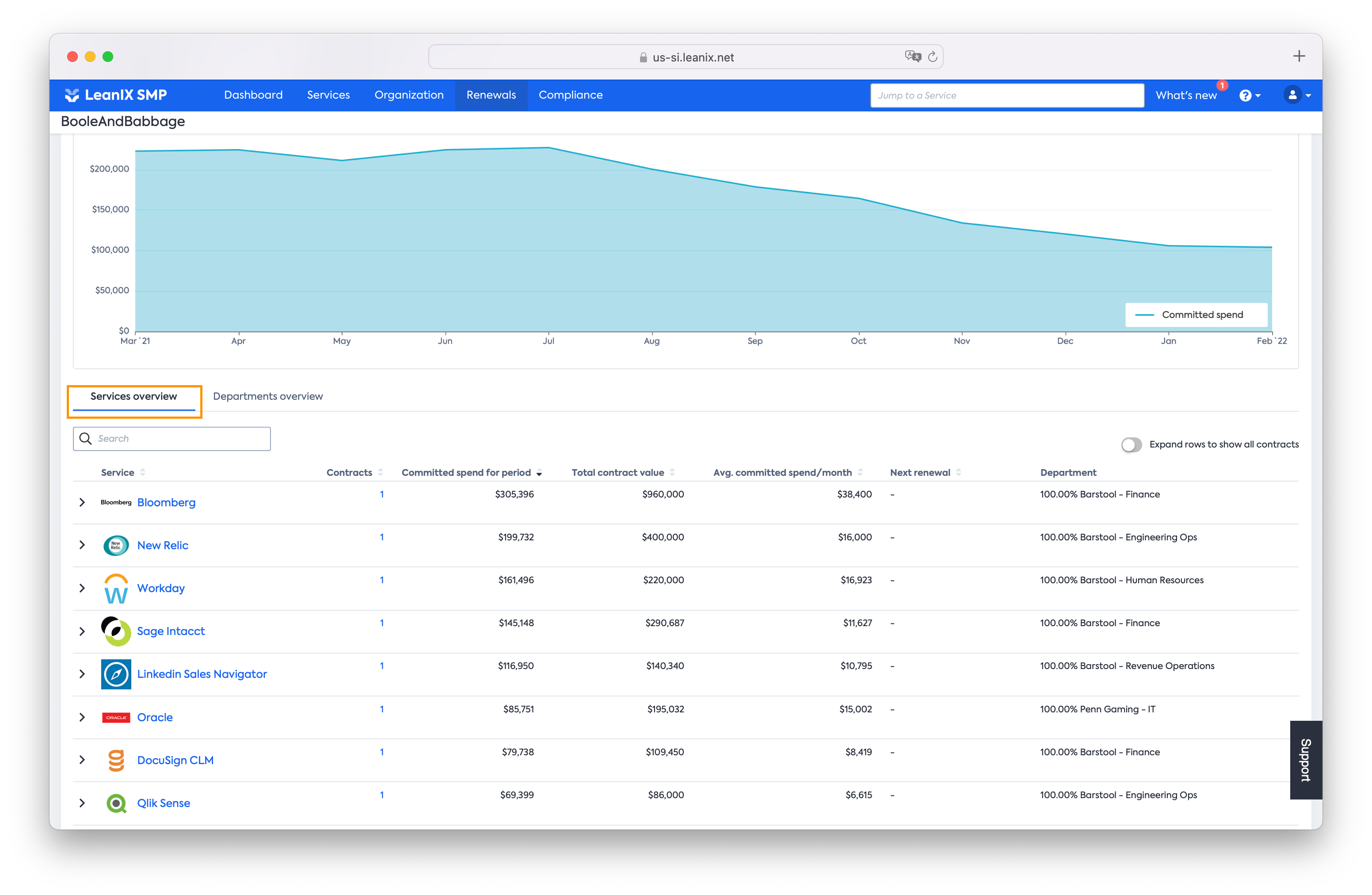Sort by Total contract value arrows
Viewport: 1372px width, 895px height.
click(672, 472)
